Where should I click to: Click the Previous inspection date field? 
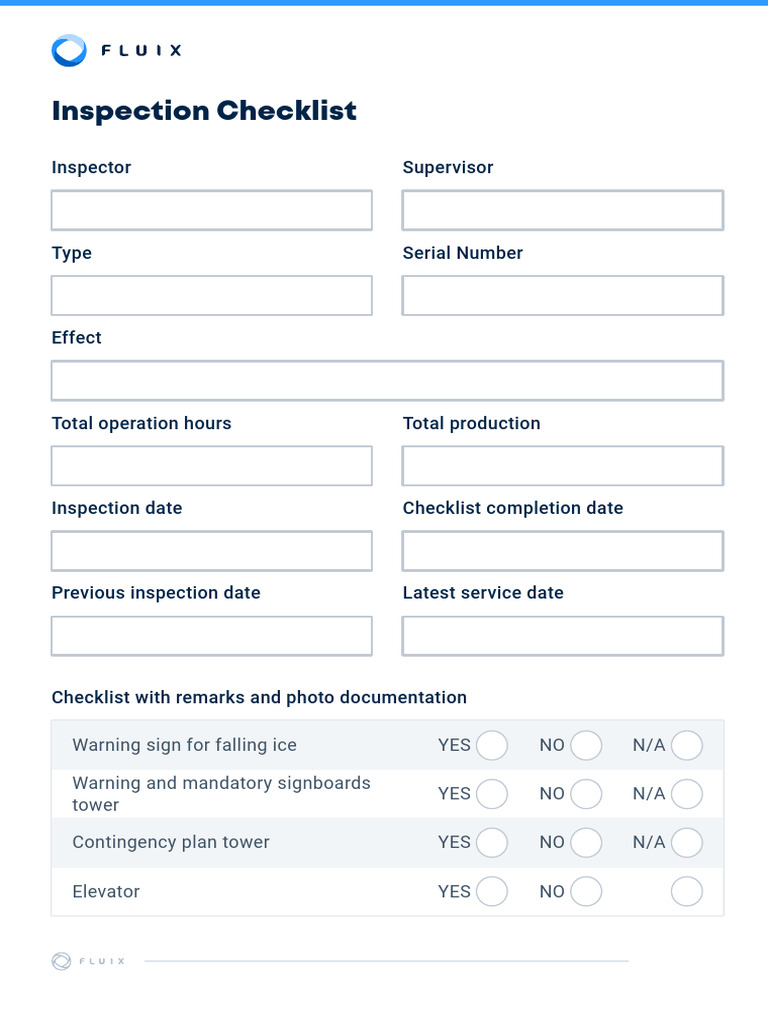212,636
